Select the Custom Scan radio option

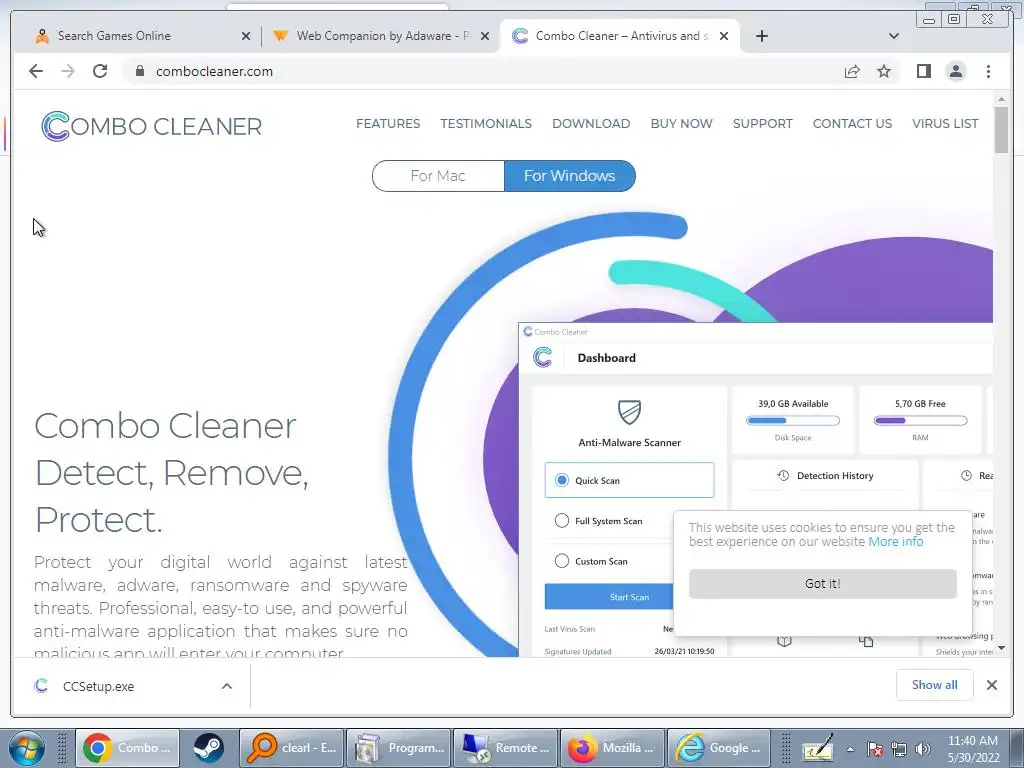562,561
